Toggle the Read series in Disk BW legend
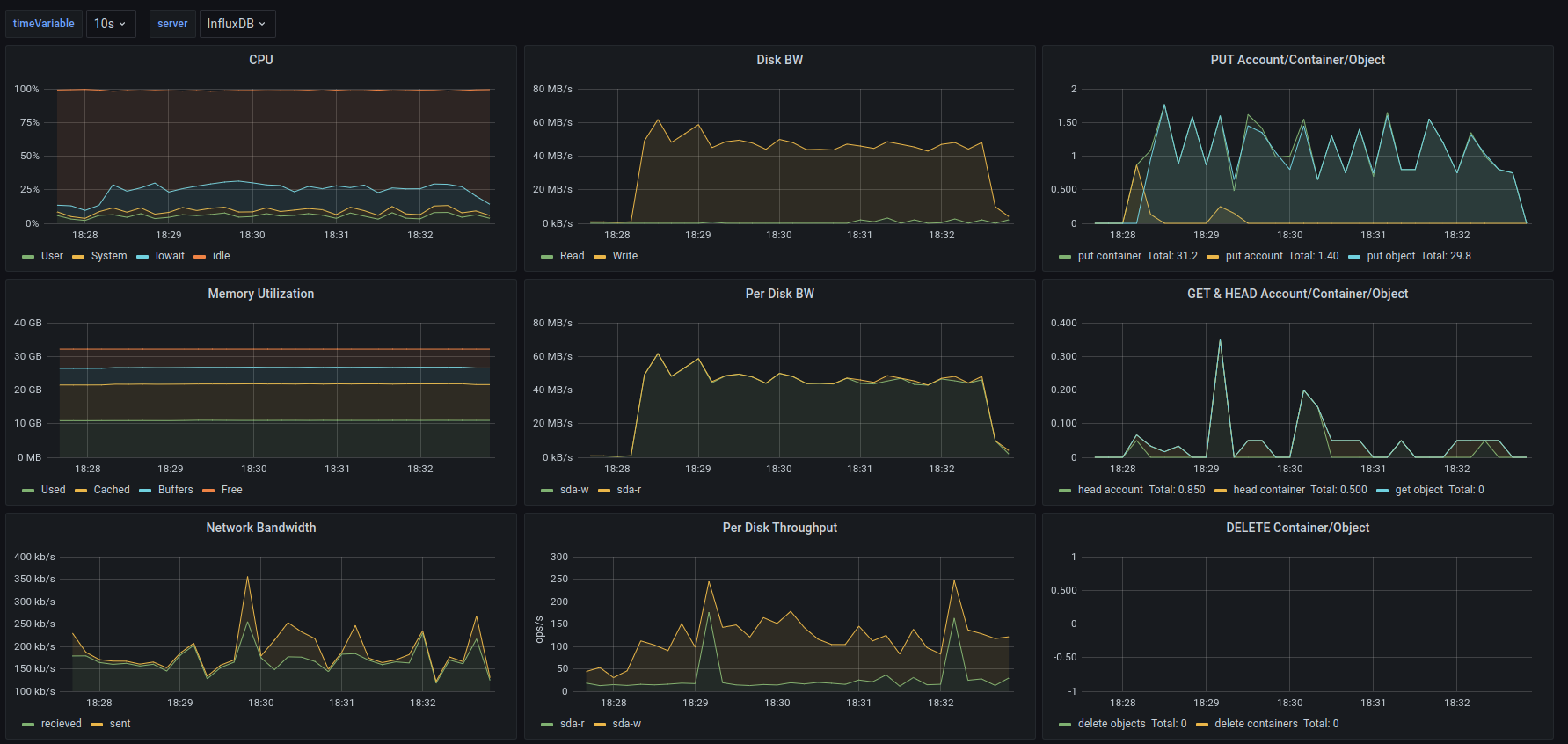This screenshot has width=1568, height=744. click(572, 256)
